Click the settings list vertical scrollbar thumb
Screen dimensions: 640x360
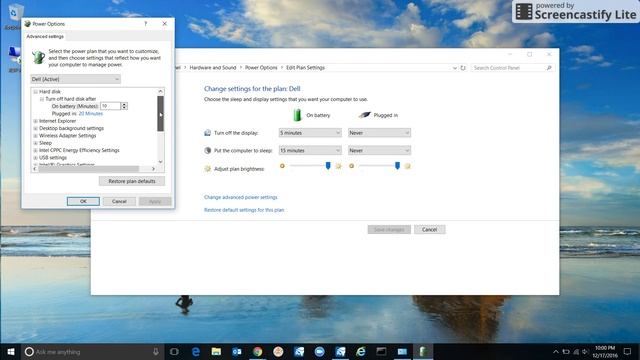pyautogui.click(x=160, y=113)
